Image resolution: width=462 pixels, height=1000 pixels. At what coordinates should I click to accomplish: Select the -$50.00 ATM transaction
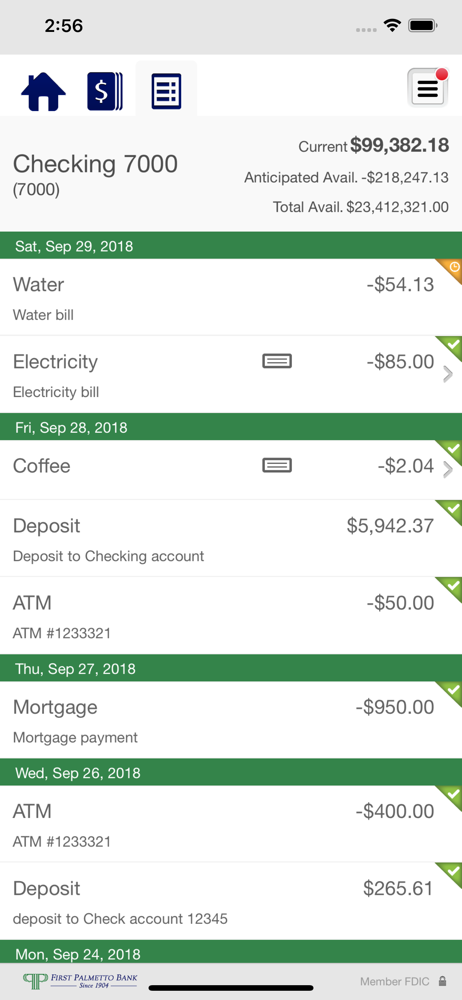(231, 615)
